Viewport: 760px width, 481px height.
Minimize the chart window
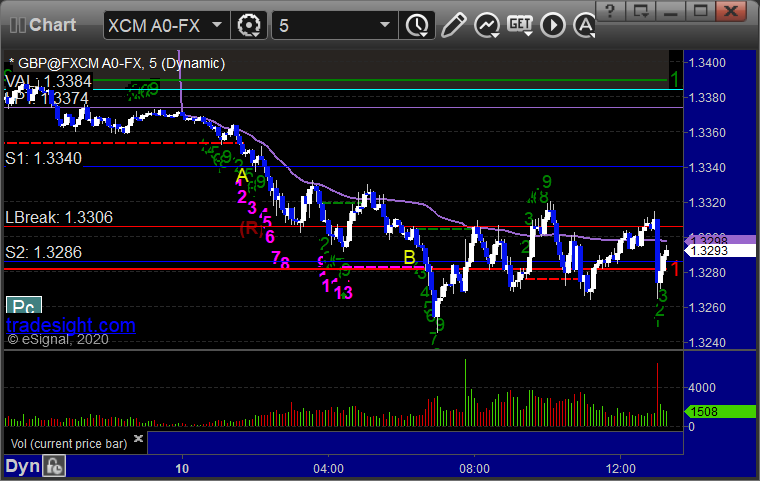671,11
